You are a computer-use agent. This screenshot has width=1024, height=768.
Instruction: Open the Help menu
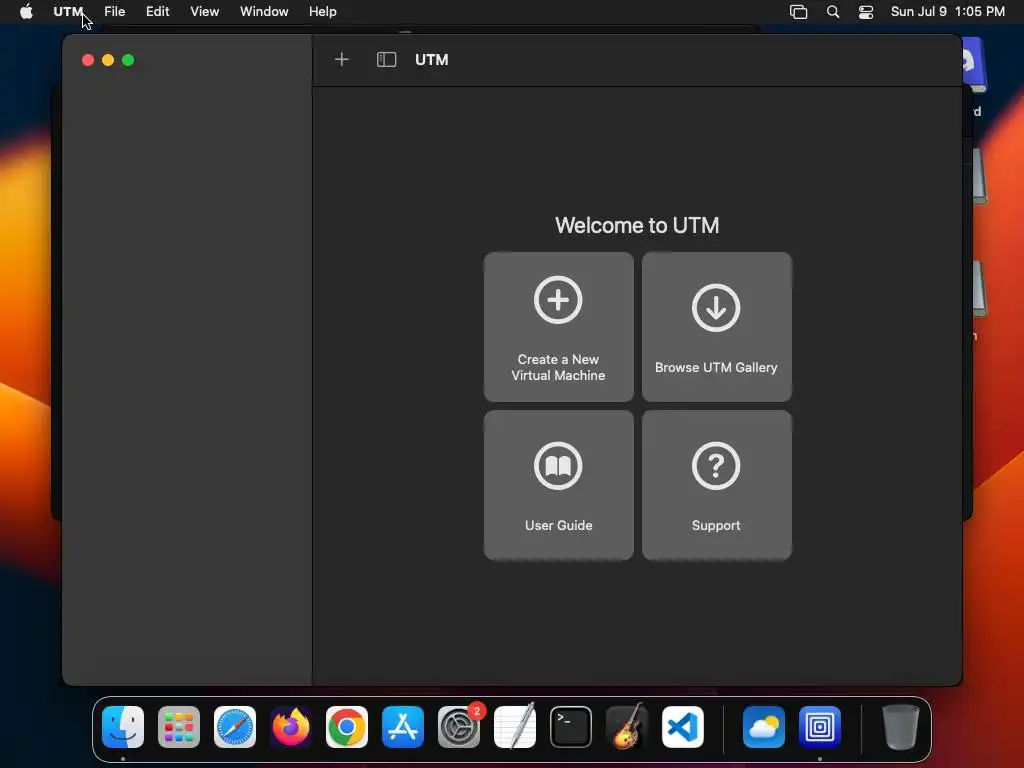click(x=323, y=12)
